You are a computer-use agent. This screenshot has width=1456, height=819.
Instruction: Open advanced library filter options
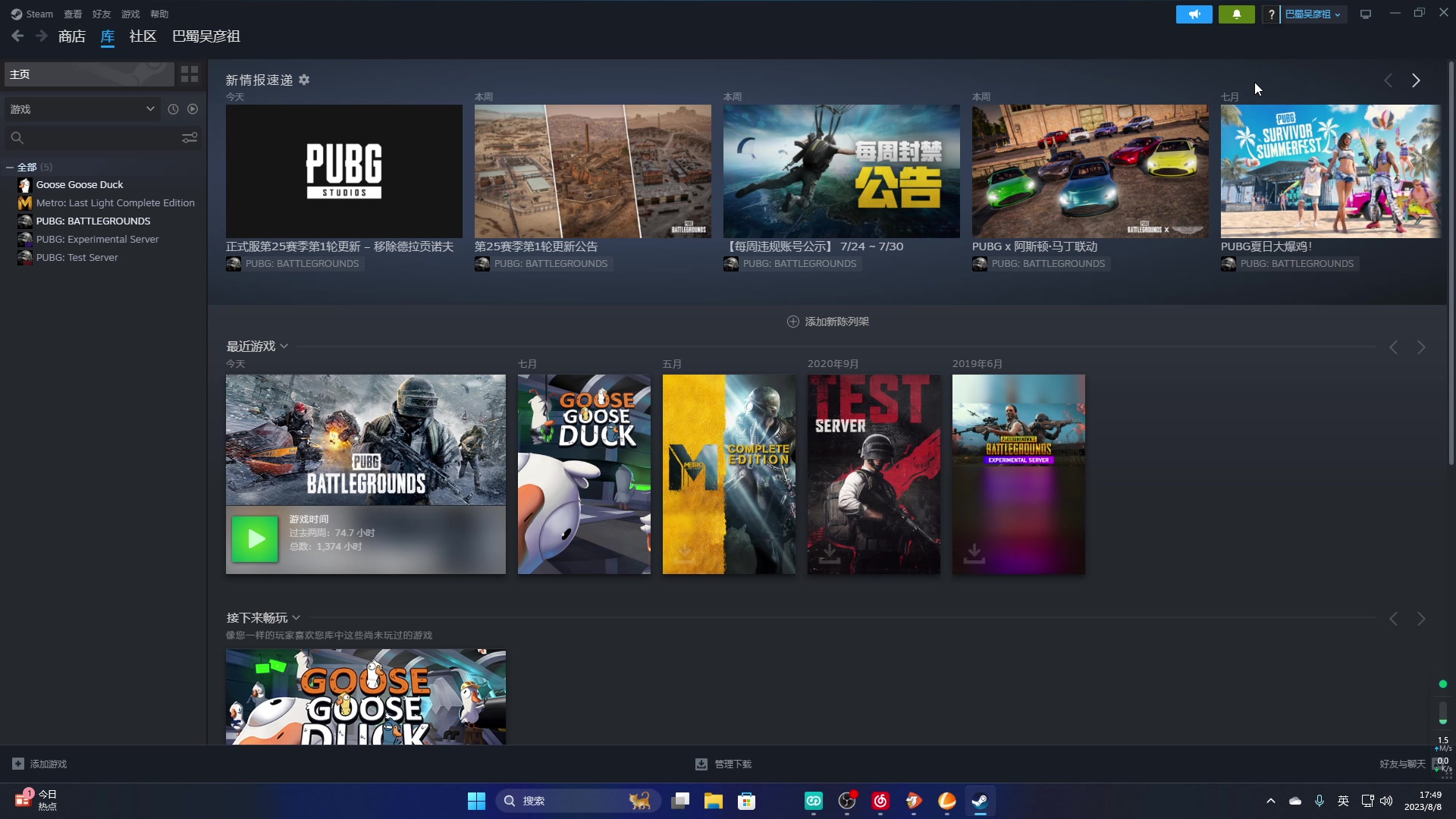click(x=190, y=137)
